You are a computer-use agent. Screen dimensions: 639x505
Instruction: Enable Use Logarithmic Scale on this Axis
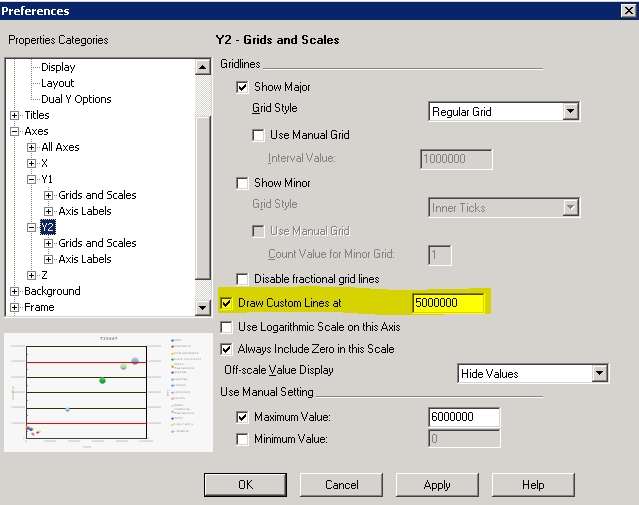point(226,327)
